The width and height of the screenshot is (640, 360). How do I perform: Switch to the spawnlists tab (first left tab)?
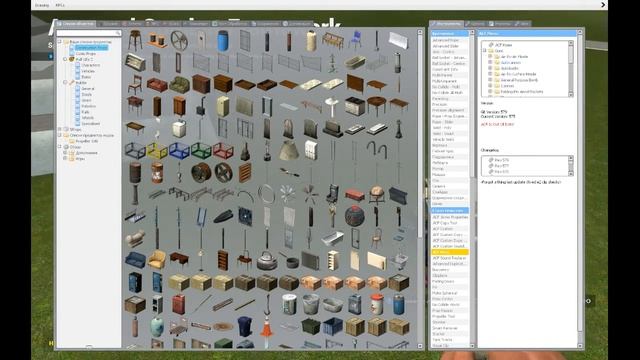(x=76, y=24)
